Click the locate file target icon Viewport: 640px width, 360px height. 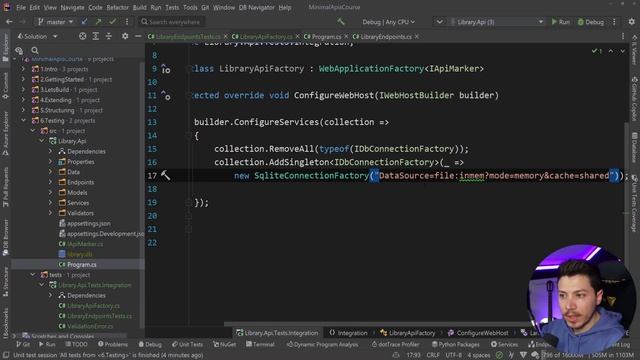(x=82, y=36)
